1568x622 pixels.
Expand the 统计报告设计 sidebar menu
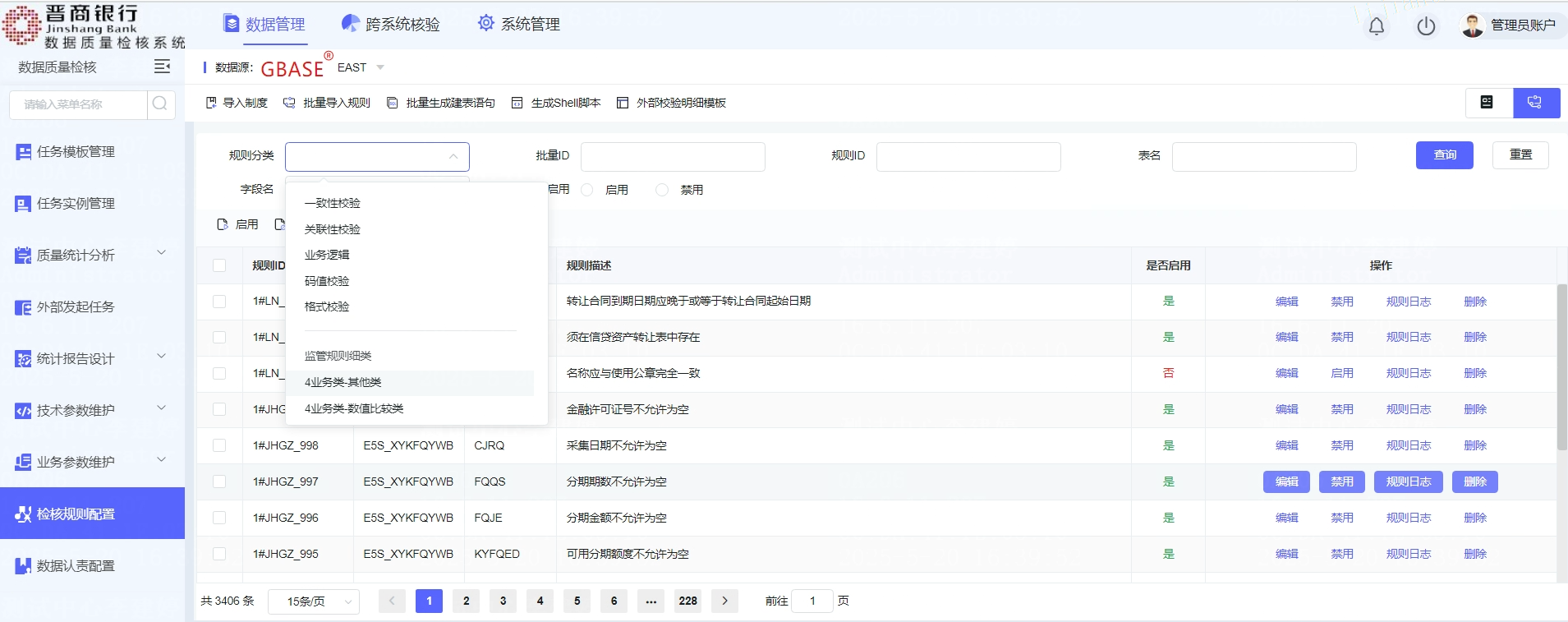click(x=92, y=359)
